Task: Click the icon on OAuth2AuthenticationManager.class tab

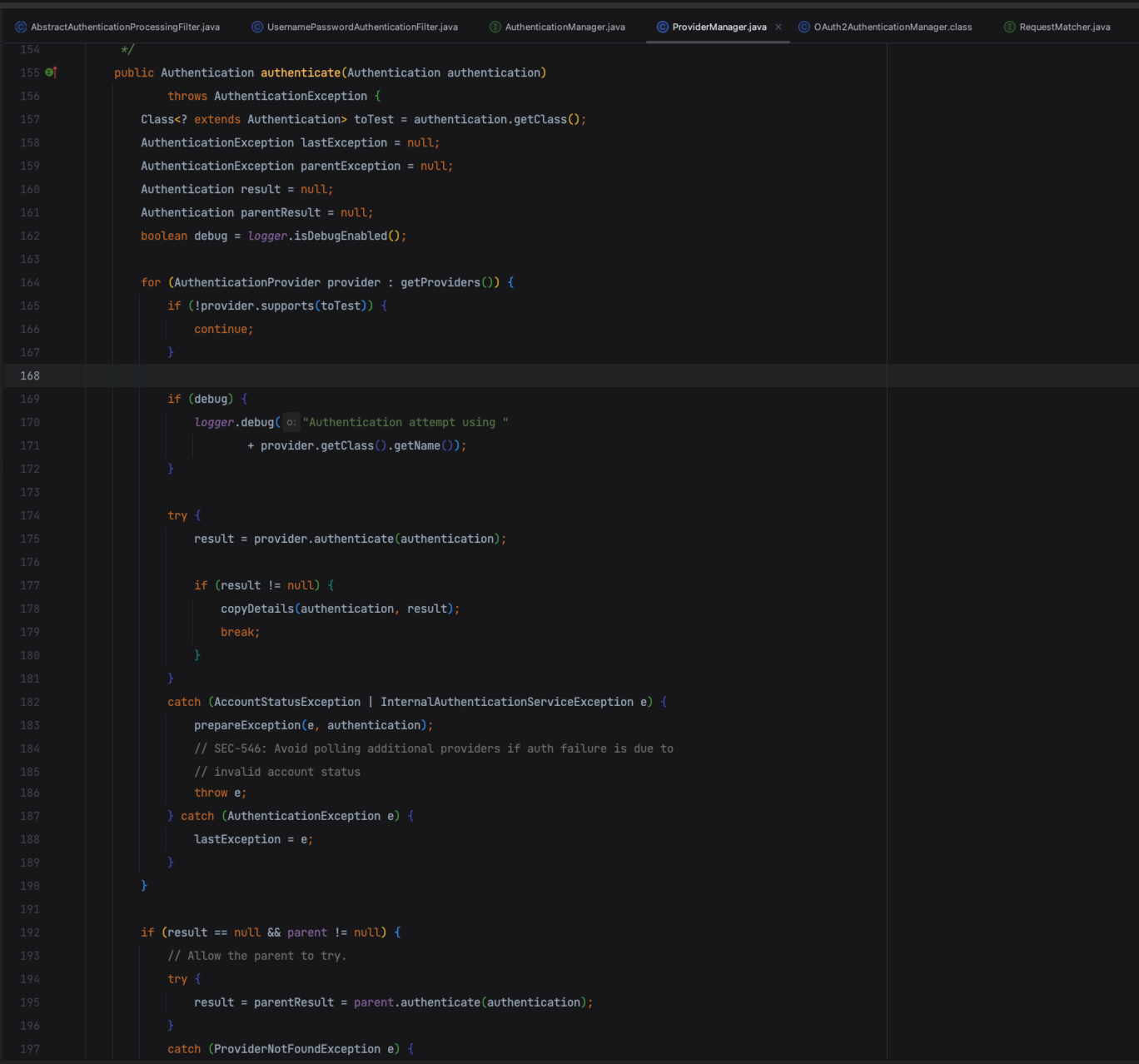Action: pos(804,27)
